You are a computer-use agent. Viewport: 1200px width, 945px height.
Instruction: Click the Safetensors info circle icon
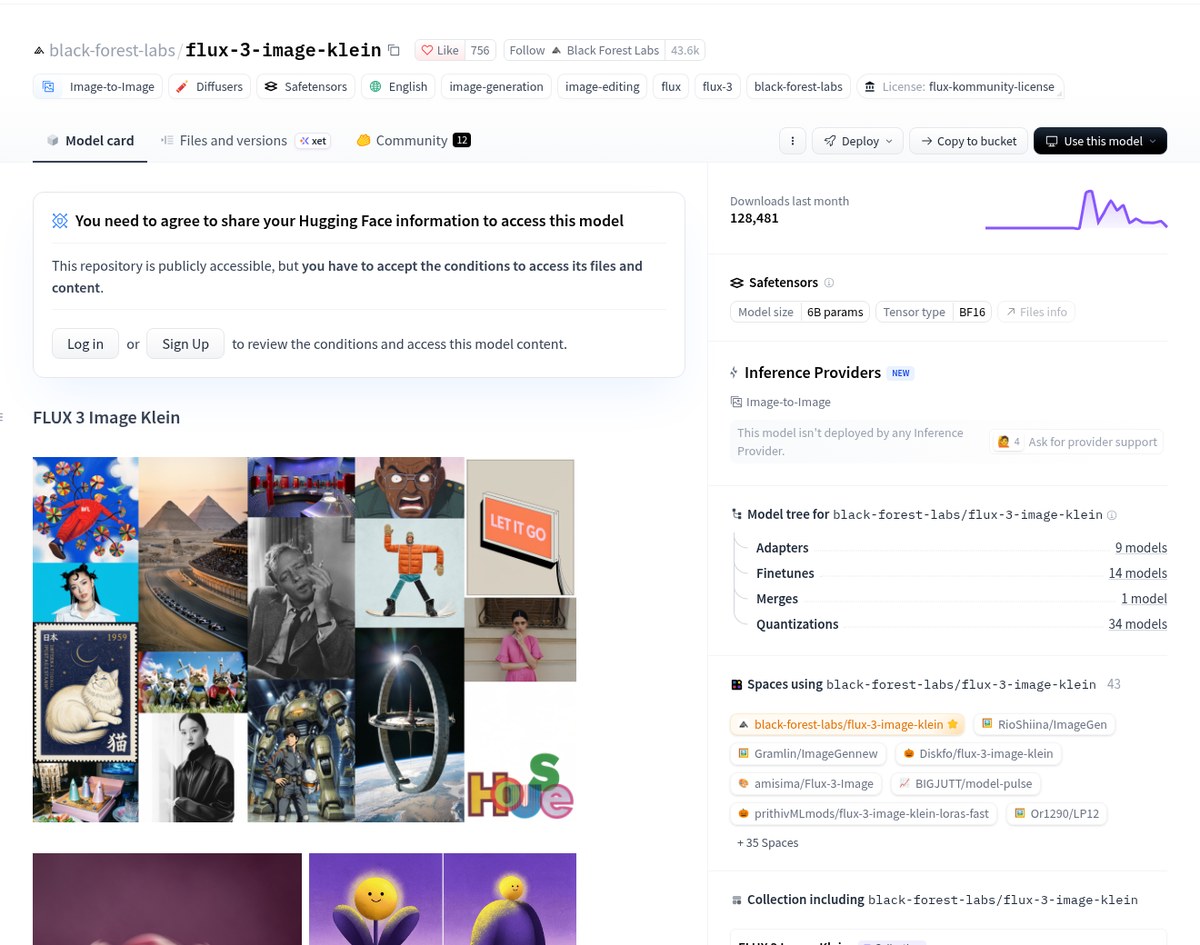pyautogui.click(x=829, y=283)
